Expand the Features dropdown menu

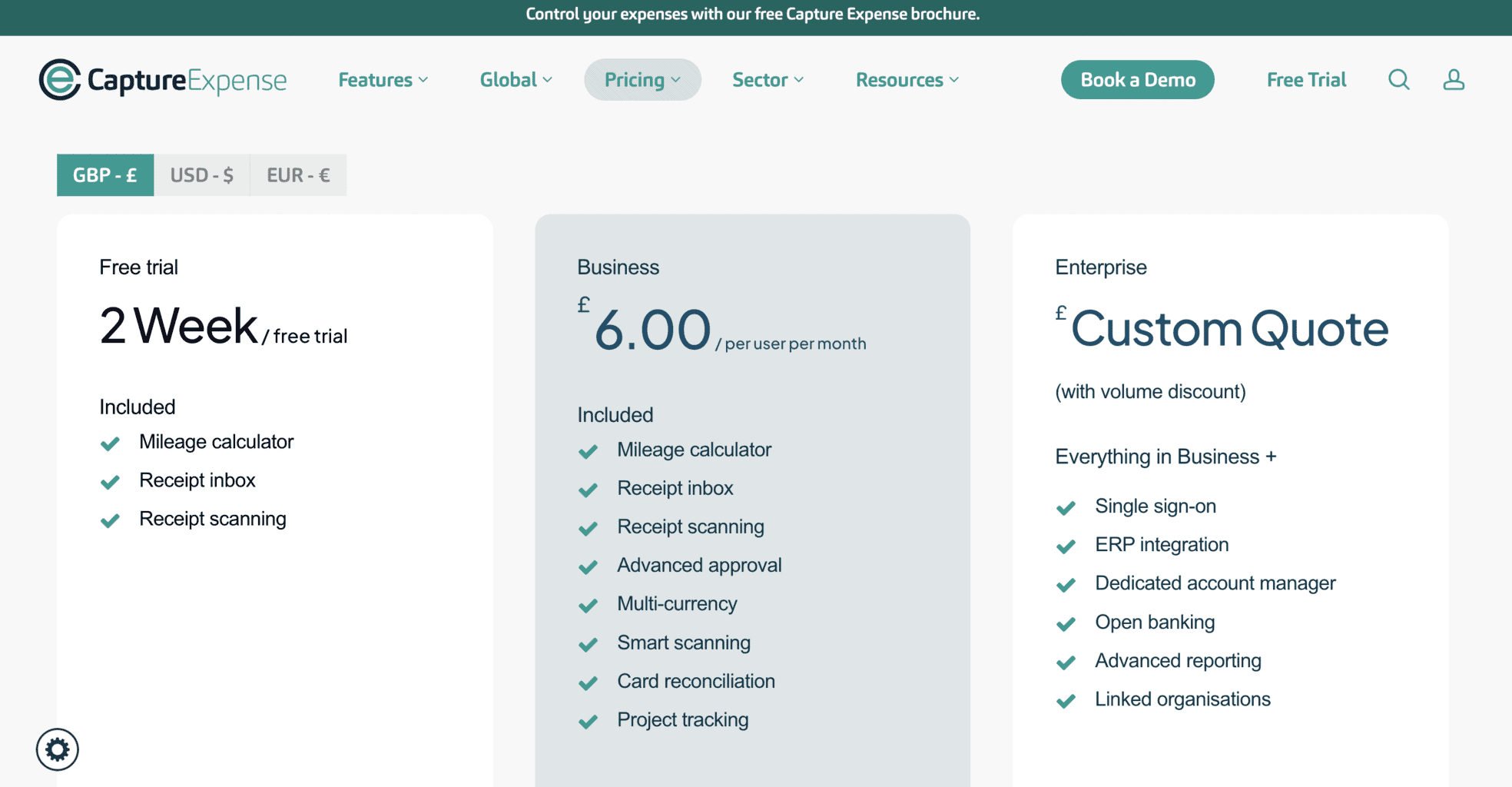tap(383, 79)
